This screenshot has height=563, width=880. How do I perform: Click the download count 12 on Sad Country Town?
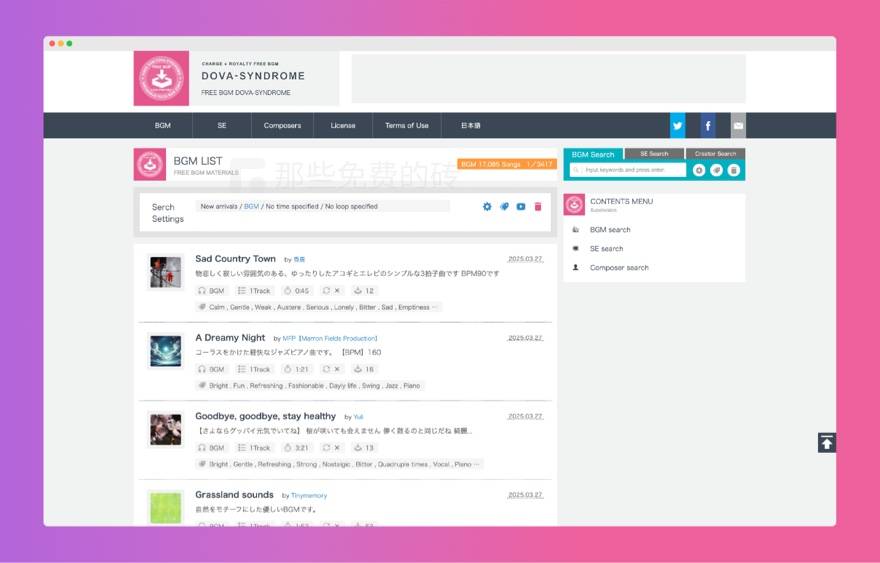[364, 291]
